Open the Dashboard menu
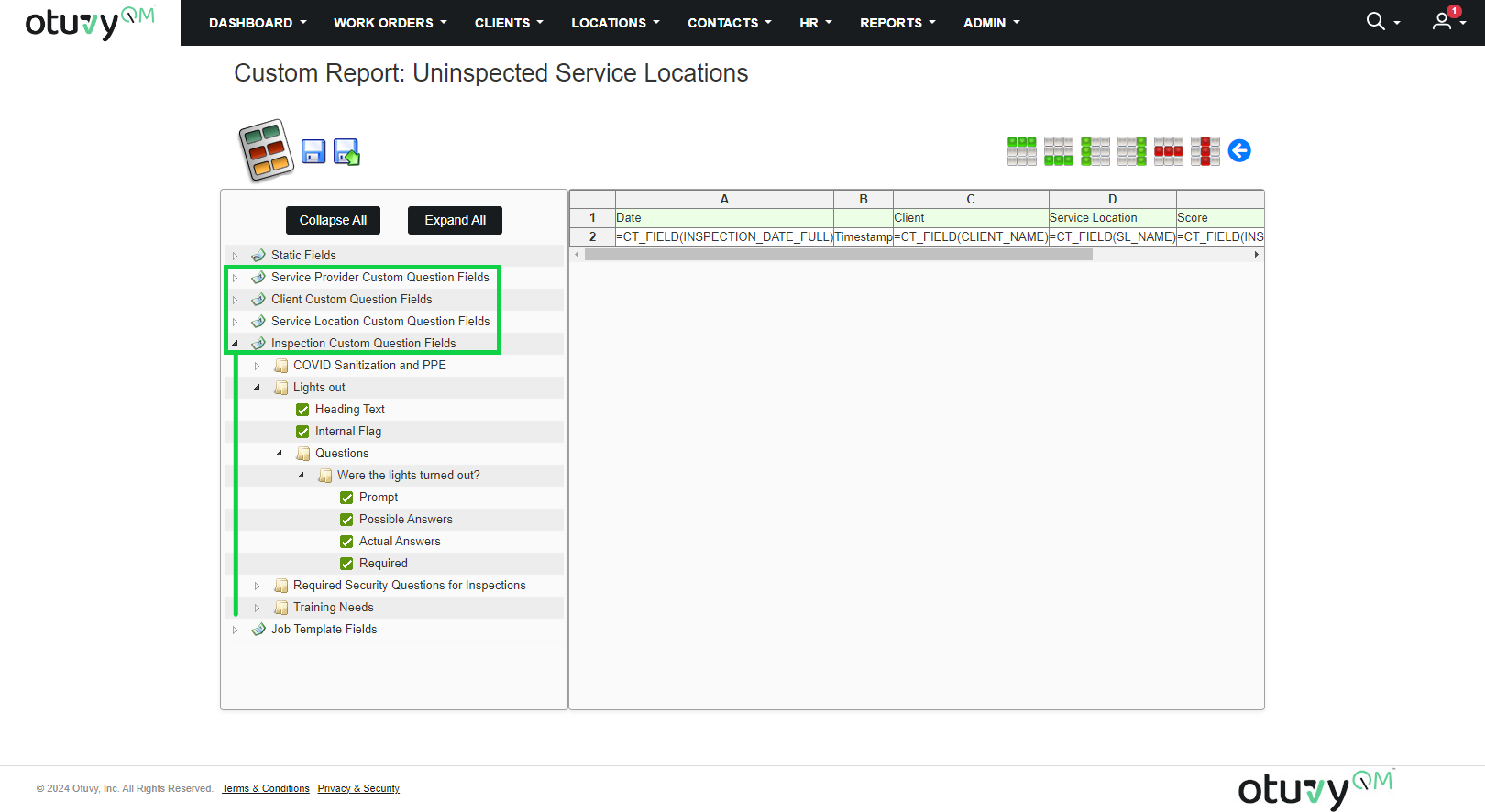Image resolution: width=1485 pixels, height=812 pixels. [258, 23]
